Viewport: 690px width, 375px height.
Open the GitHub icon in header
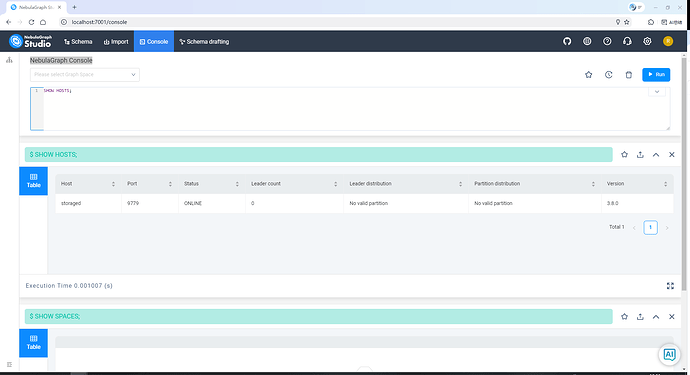567,41
